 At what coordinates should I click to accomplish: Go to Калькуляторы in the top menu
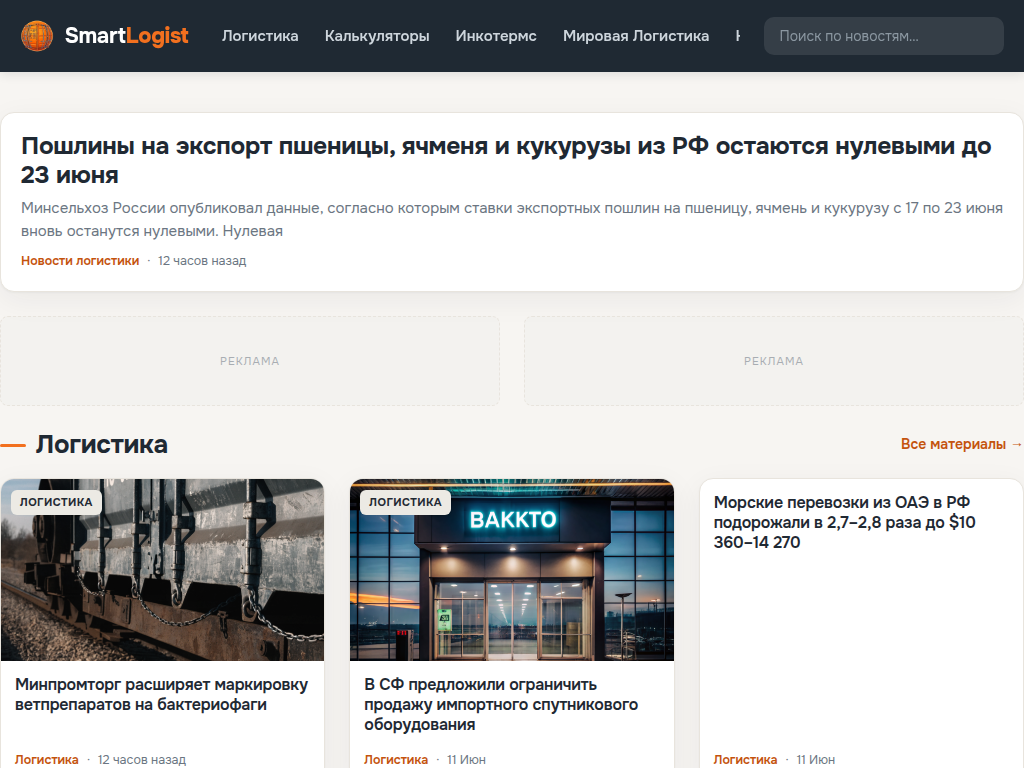(x=377, y=36)
